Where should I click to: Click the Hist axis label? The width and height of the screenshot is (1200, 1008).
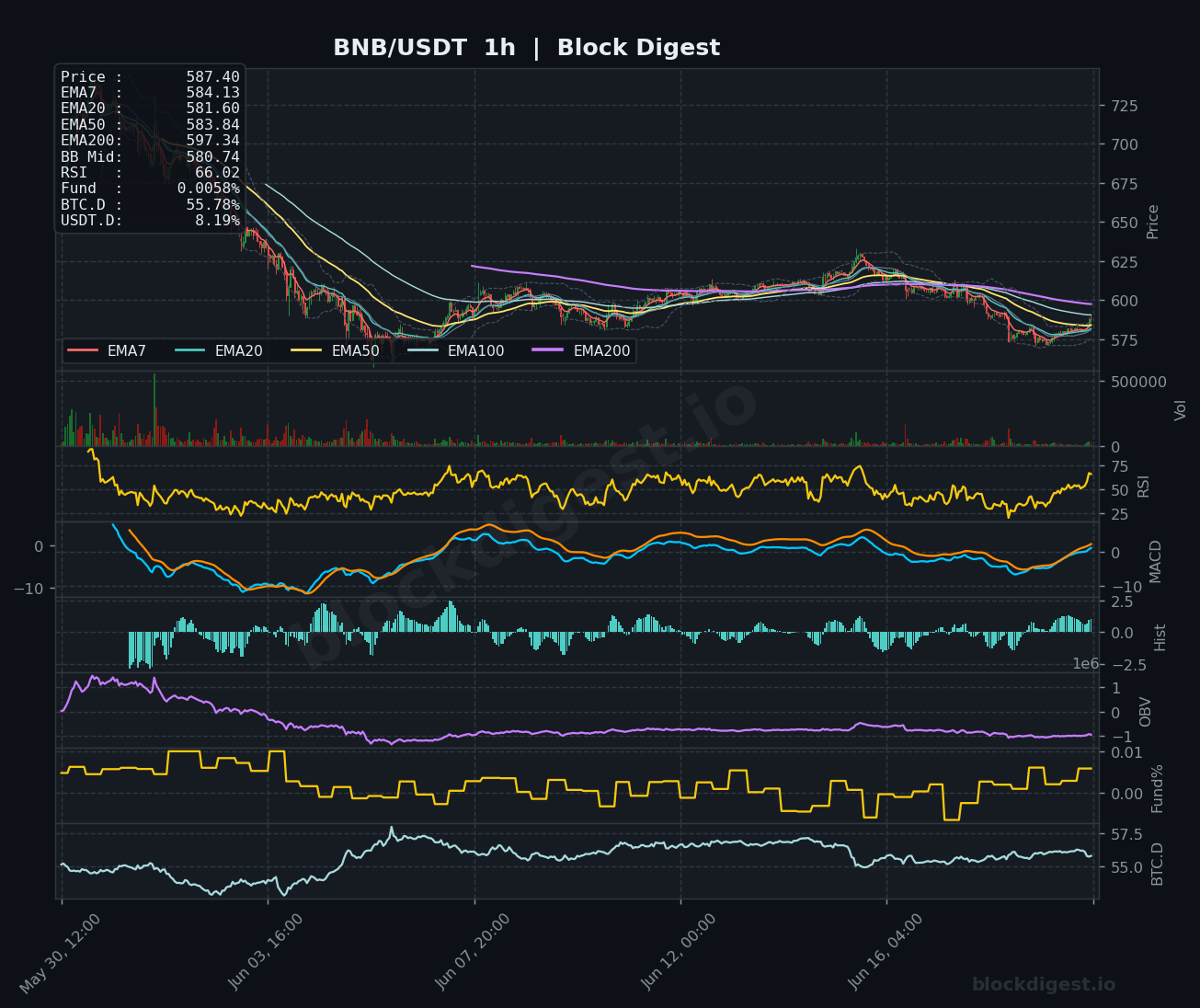pos(1160,637)
